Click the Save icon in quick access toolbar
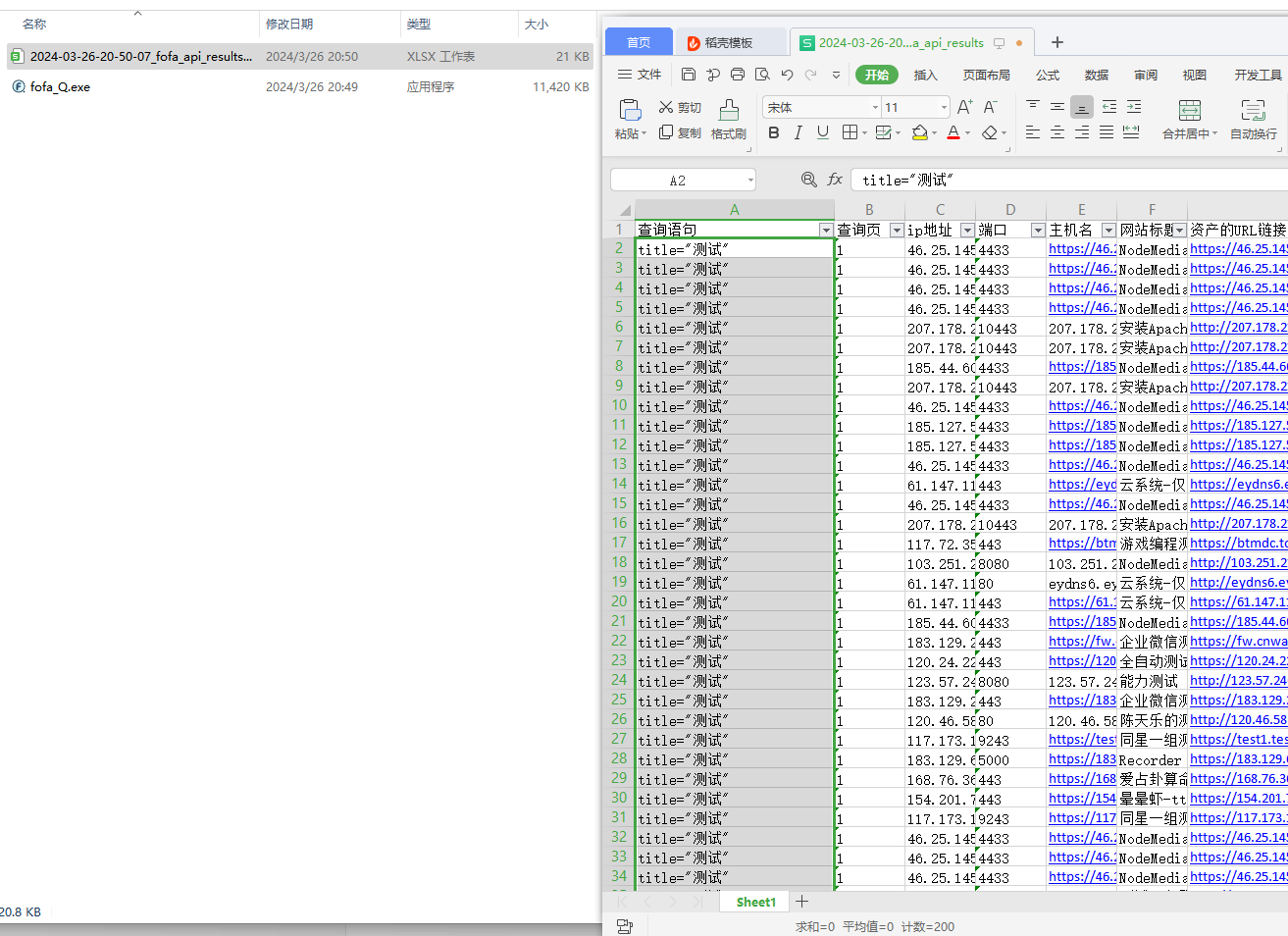The height and width of the screenshot is (936, 1288). 689,75
